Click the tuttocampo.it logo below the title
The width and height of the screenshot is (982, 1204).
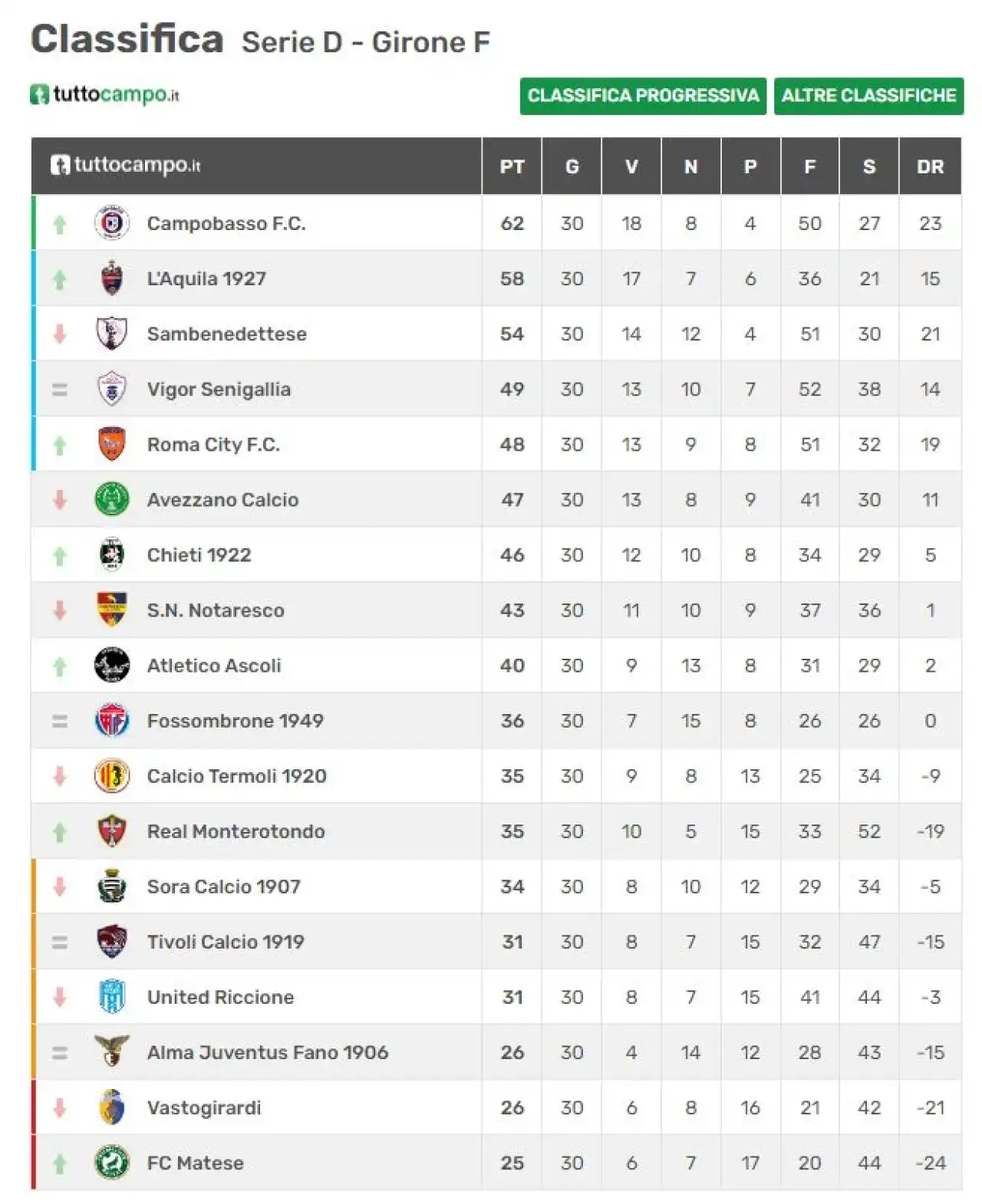[x=105, y=95]
